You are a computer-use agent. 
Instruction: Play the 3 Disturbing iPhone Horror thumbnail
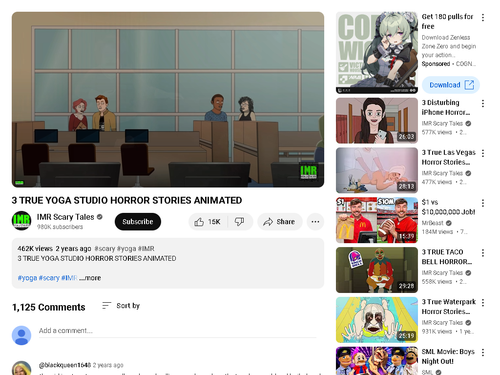(377, 121)
